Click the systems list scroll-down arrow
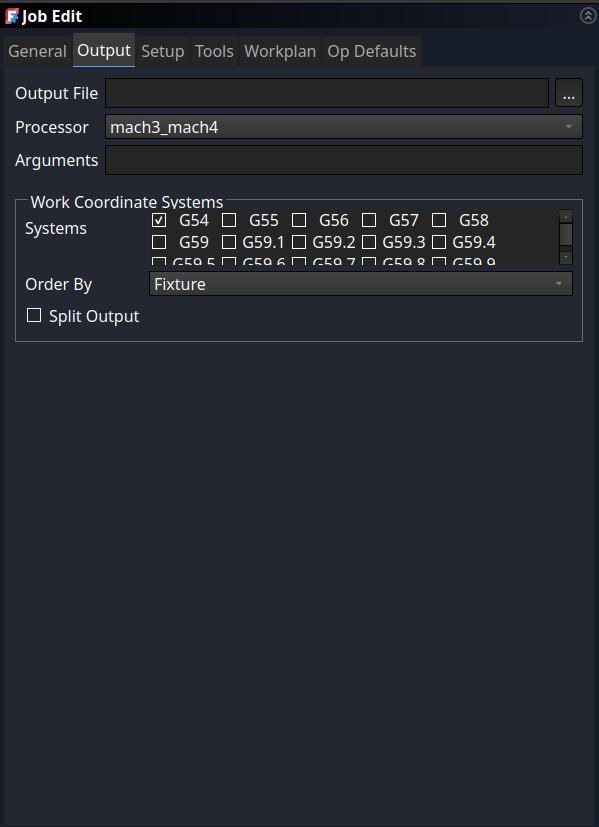Image resolution: width=599 pixels, height=827 pixels. 566,257
